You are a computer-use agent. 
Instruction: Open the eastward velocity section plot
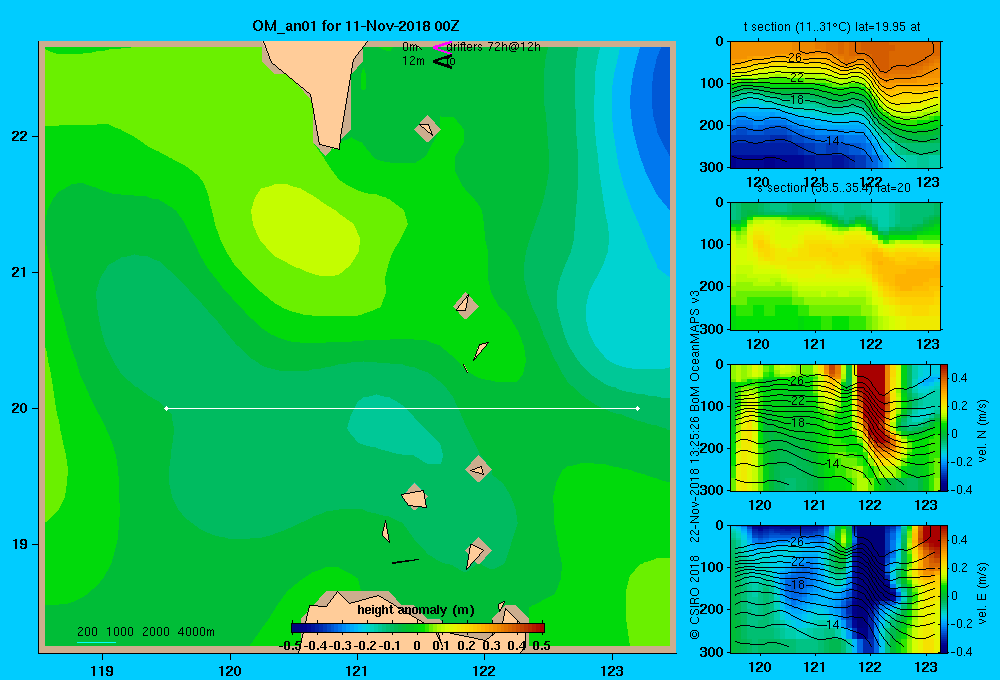tap(834, 589)
